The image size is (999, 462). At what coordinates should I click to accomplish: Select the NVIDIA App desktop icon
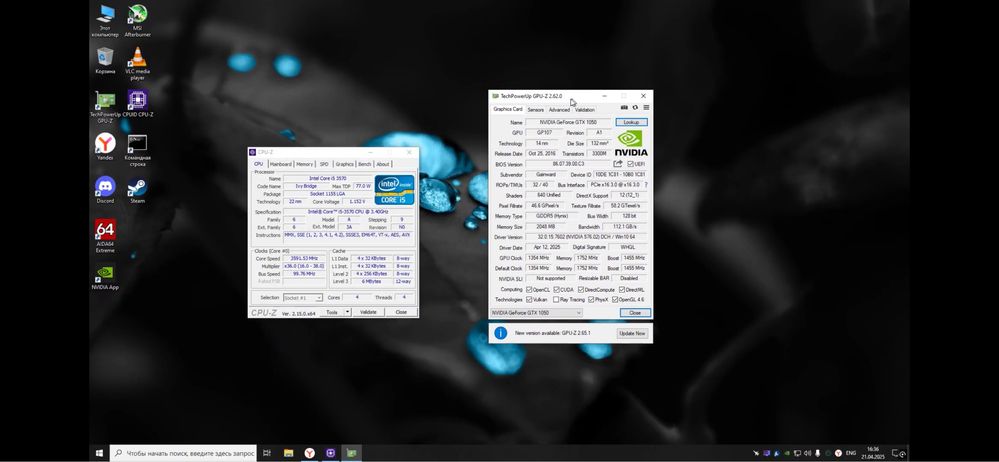click(105, 277)
